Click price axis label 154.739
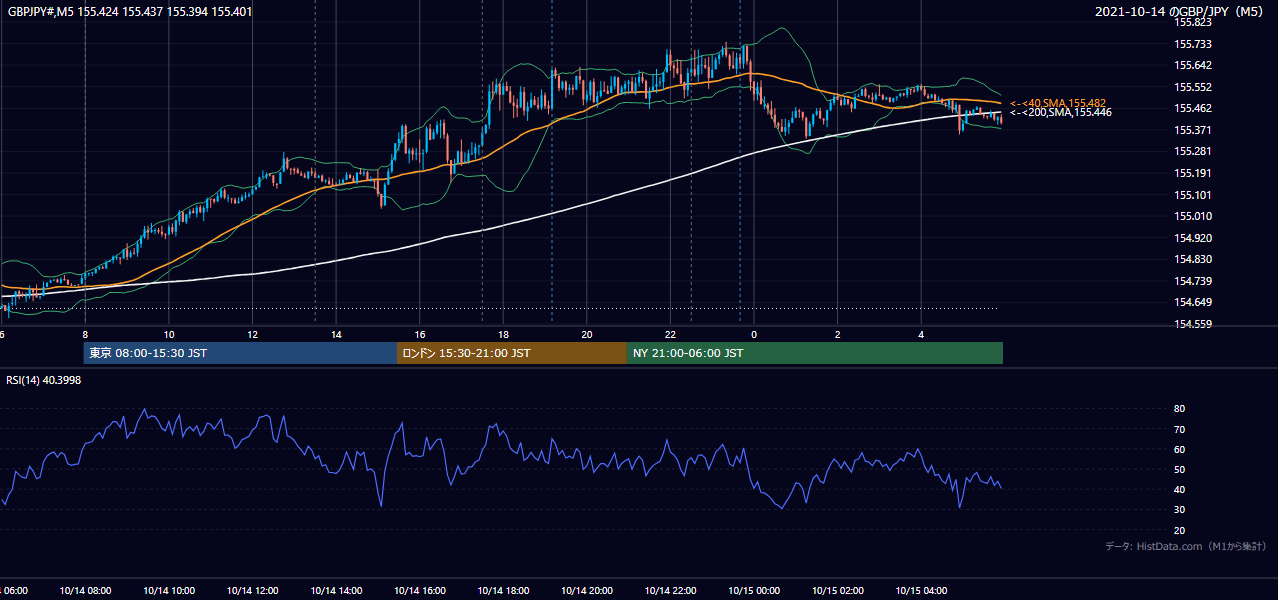The width and height of the screenshot is (1278, 600). (x=1192, y=281)
